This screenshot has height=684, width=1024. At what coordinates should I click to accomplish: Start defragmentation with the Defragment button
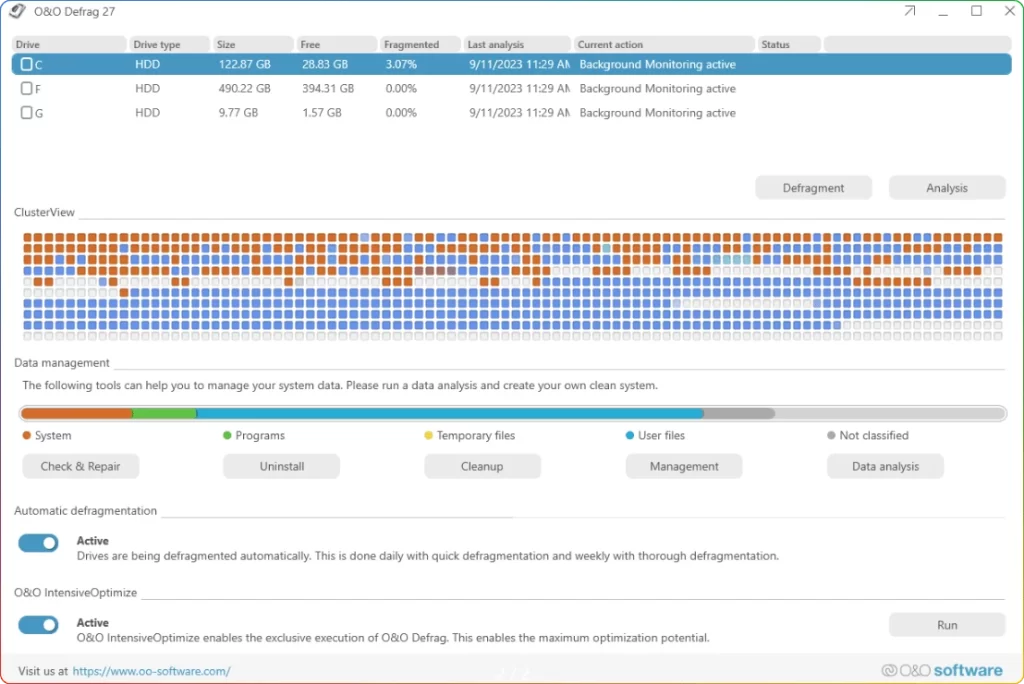pyautogui.click(x=813, y=187)
